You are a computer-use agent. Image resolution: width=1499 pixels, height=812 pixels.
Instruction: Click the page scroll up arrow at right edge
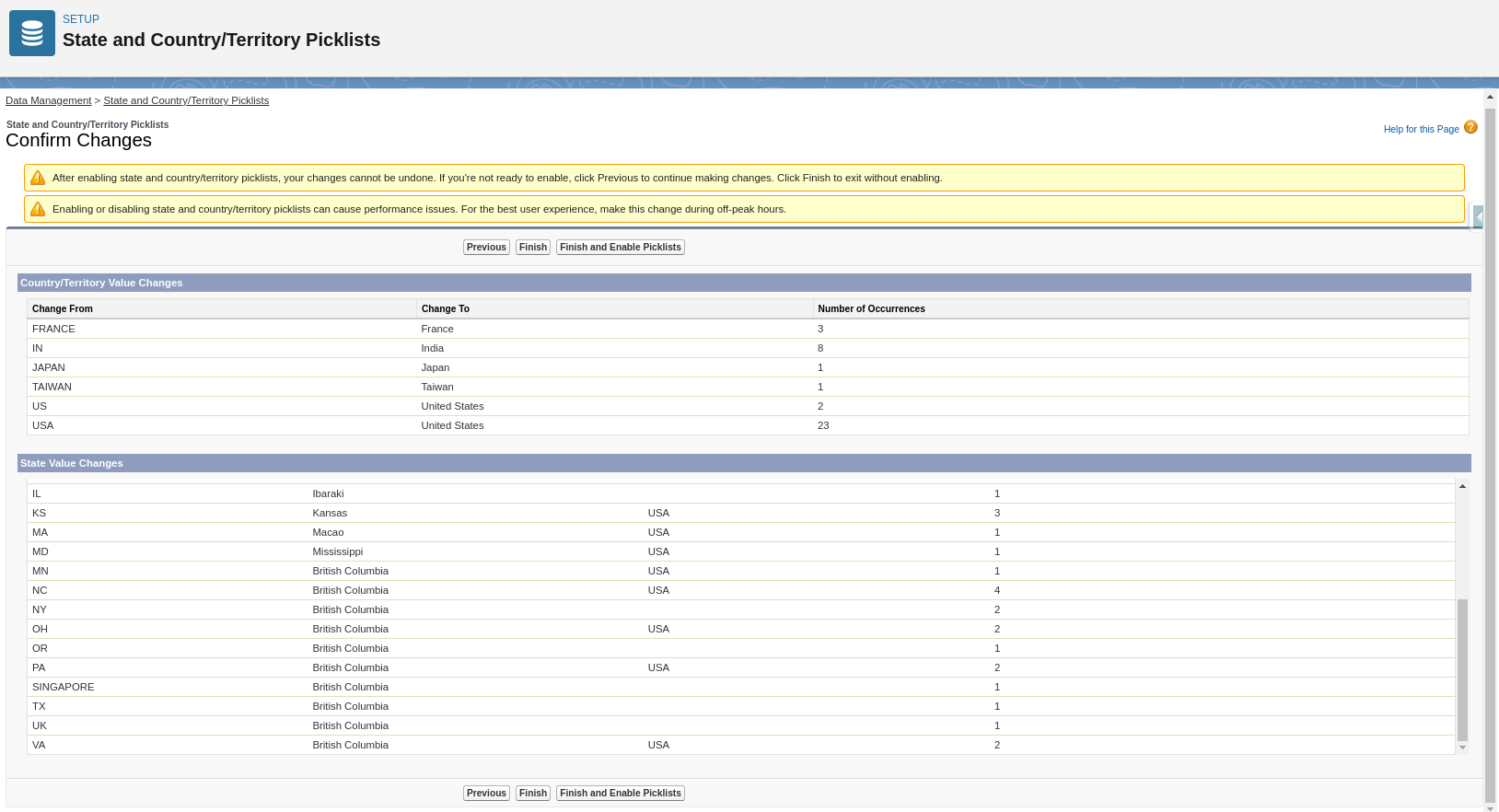click(x=1490, y=97)
